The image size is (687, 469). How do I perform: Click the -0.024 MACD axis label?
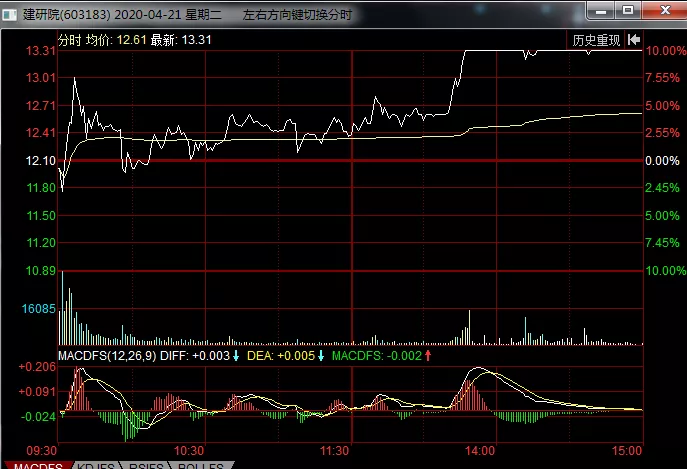[38, 416]
